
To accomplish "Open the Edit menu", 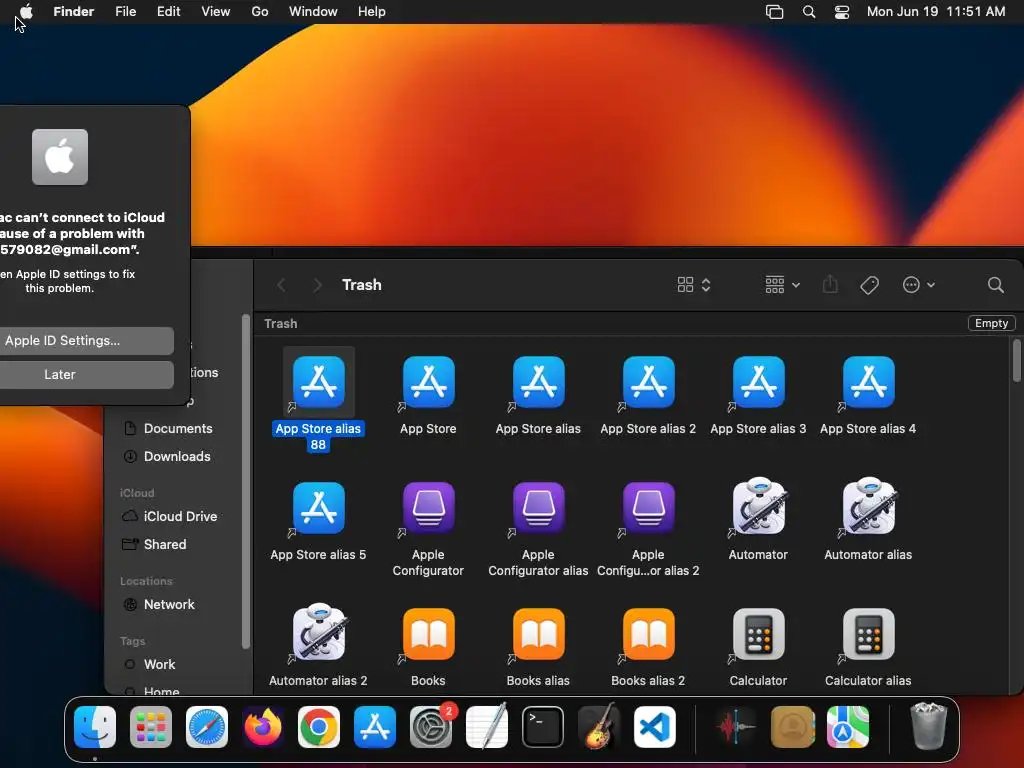I will [168, 12].
